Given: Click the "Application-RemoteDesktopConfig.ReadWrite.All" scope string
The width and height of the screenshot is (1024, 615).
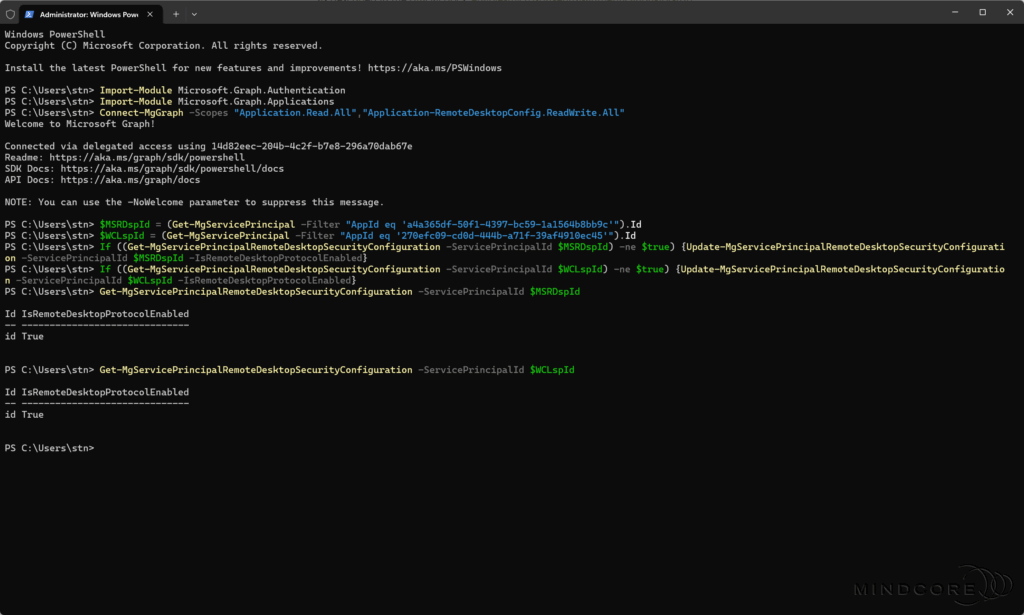Looking at the screenshot, I should point(494,112).
